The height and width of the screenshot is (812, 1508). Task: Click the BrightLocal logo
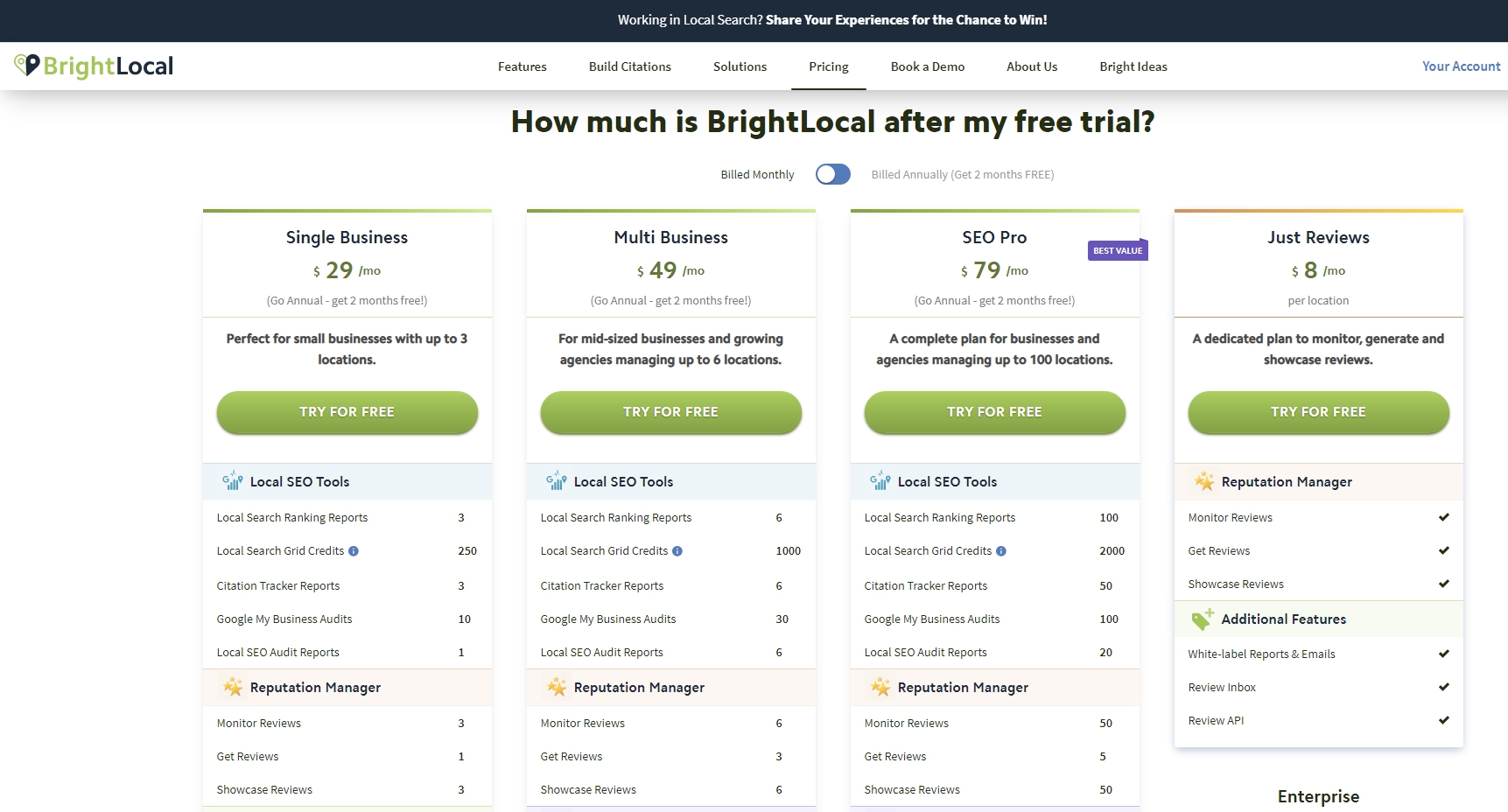pos(94,66)
